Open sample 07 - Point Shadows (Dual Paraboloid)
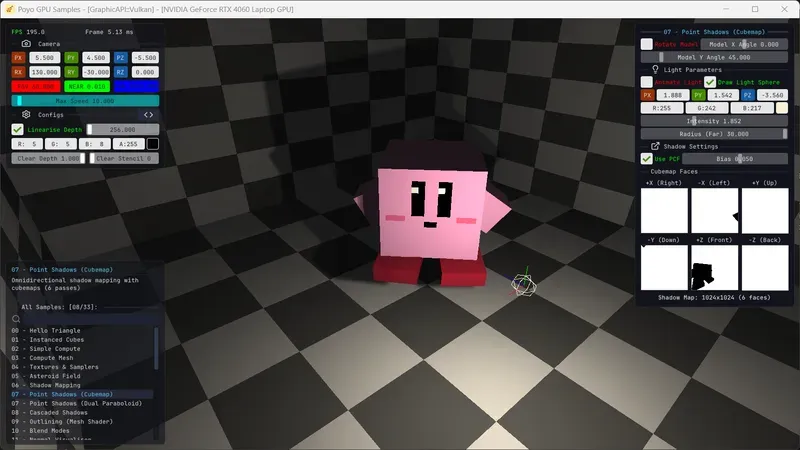This screenshot has width=800, height=450. tap(82, 404)
